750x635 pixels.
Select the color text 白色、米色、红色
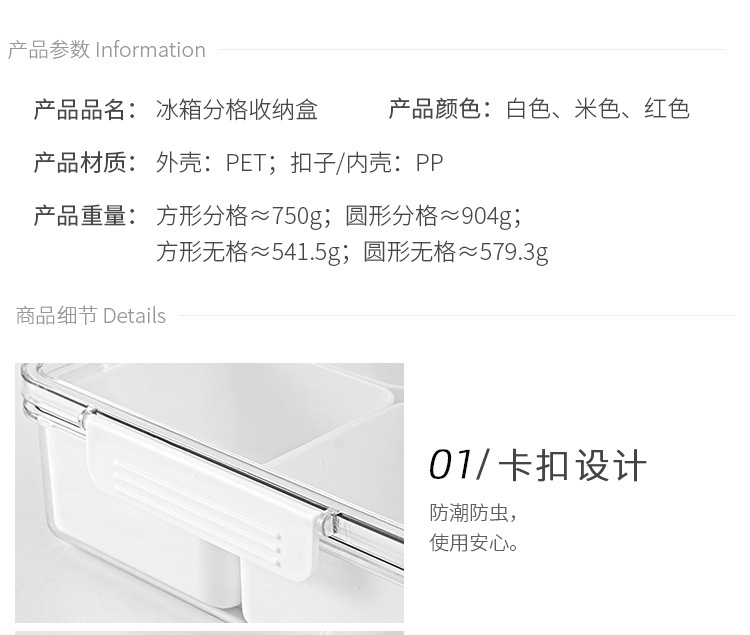pyautogui.click(x=598, y=109)
